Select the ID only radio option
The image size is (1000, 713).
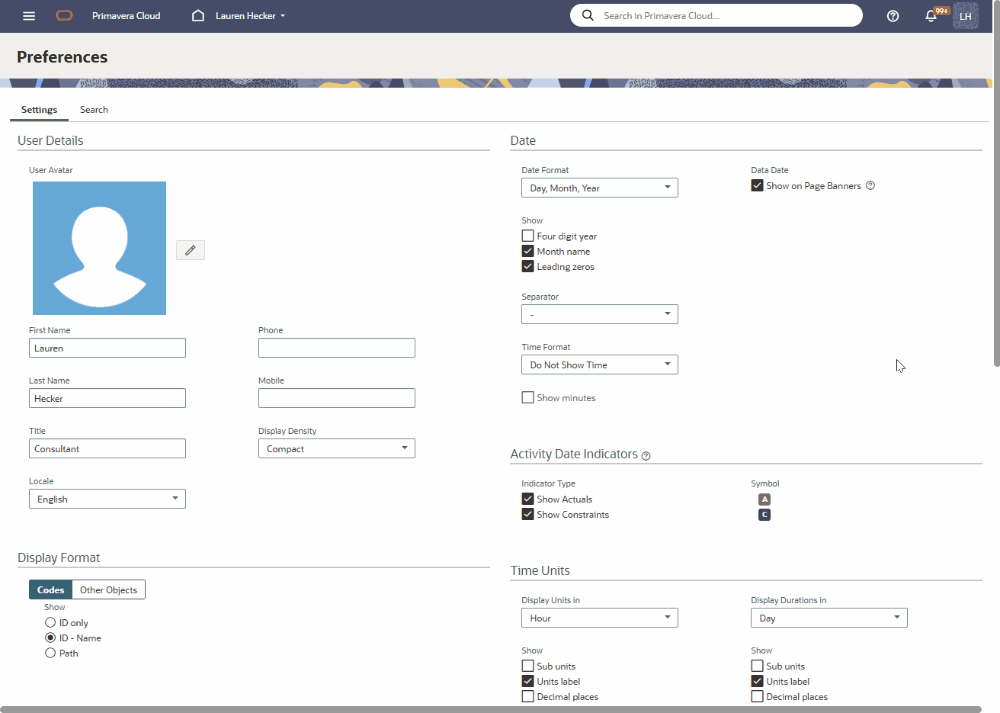tap(50, 622)
